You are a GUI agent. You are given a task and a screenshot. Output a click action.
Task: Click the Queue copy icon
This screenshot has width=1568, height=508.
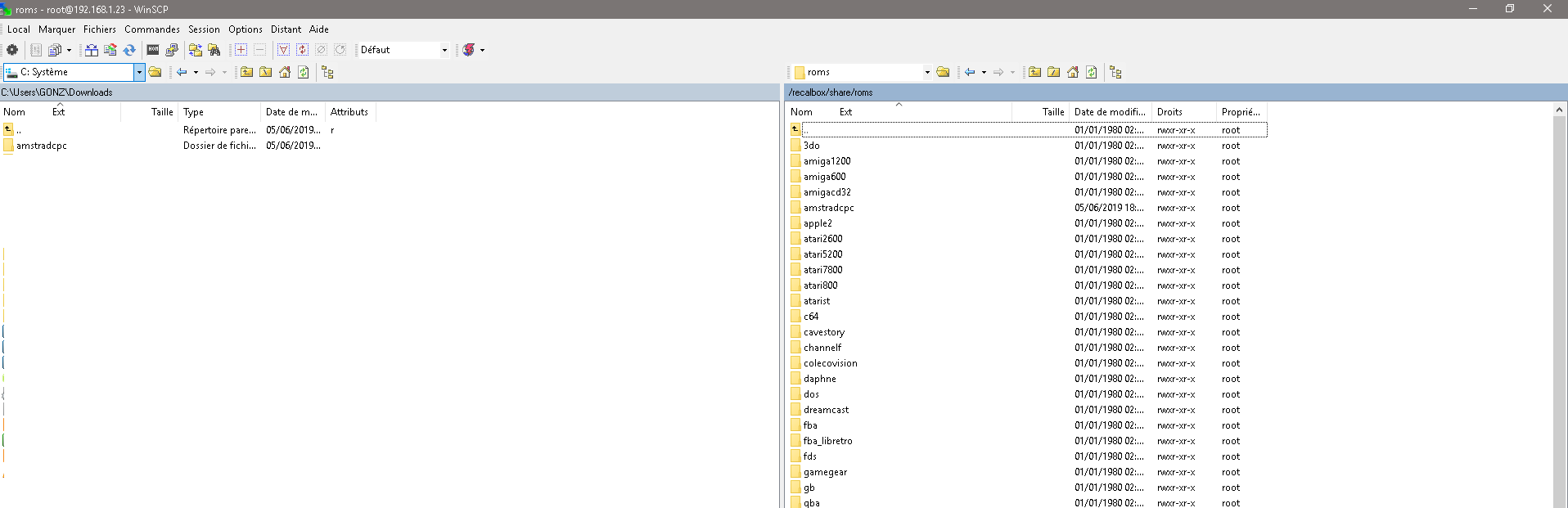tap(54, 50)
